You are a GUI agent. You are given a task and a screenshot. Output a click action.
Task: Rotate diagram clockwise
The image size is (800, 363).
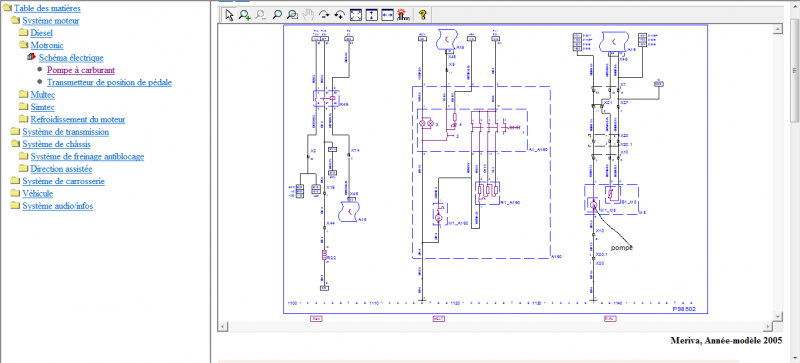(x=324, y=15)
